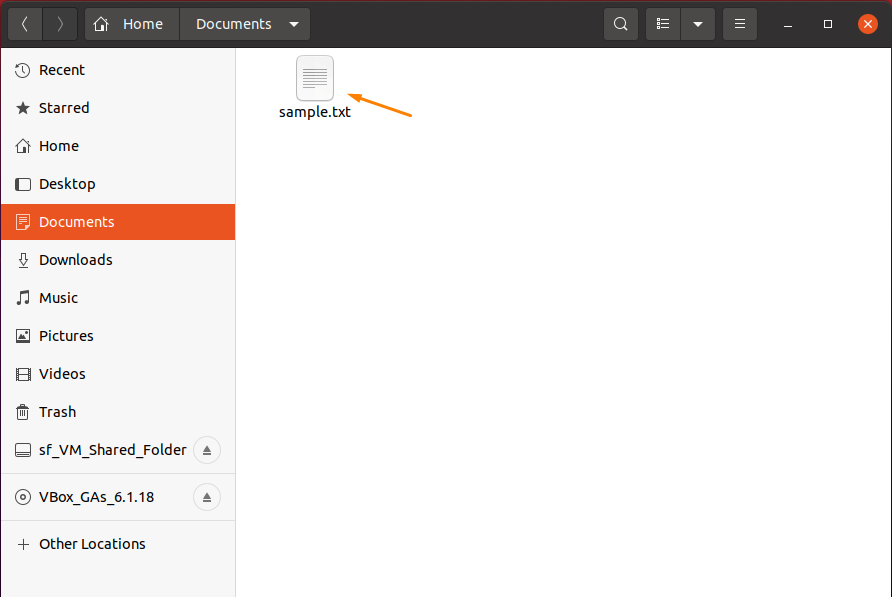Click the optical disc icon beside VBox_GAs
Viewport: 892px width, 597px height.
tap(23, 497)
